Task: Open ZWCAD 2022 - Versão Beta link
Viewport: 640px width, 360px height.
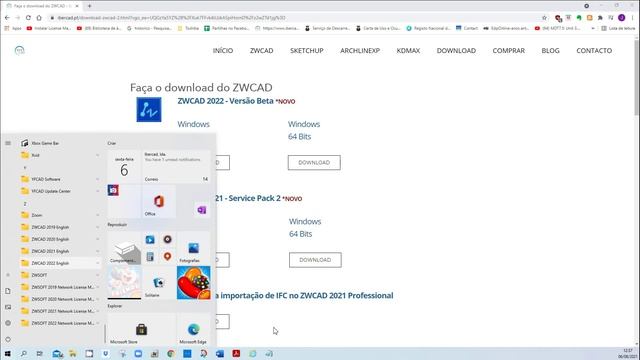Action: coord(225,101)
